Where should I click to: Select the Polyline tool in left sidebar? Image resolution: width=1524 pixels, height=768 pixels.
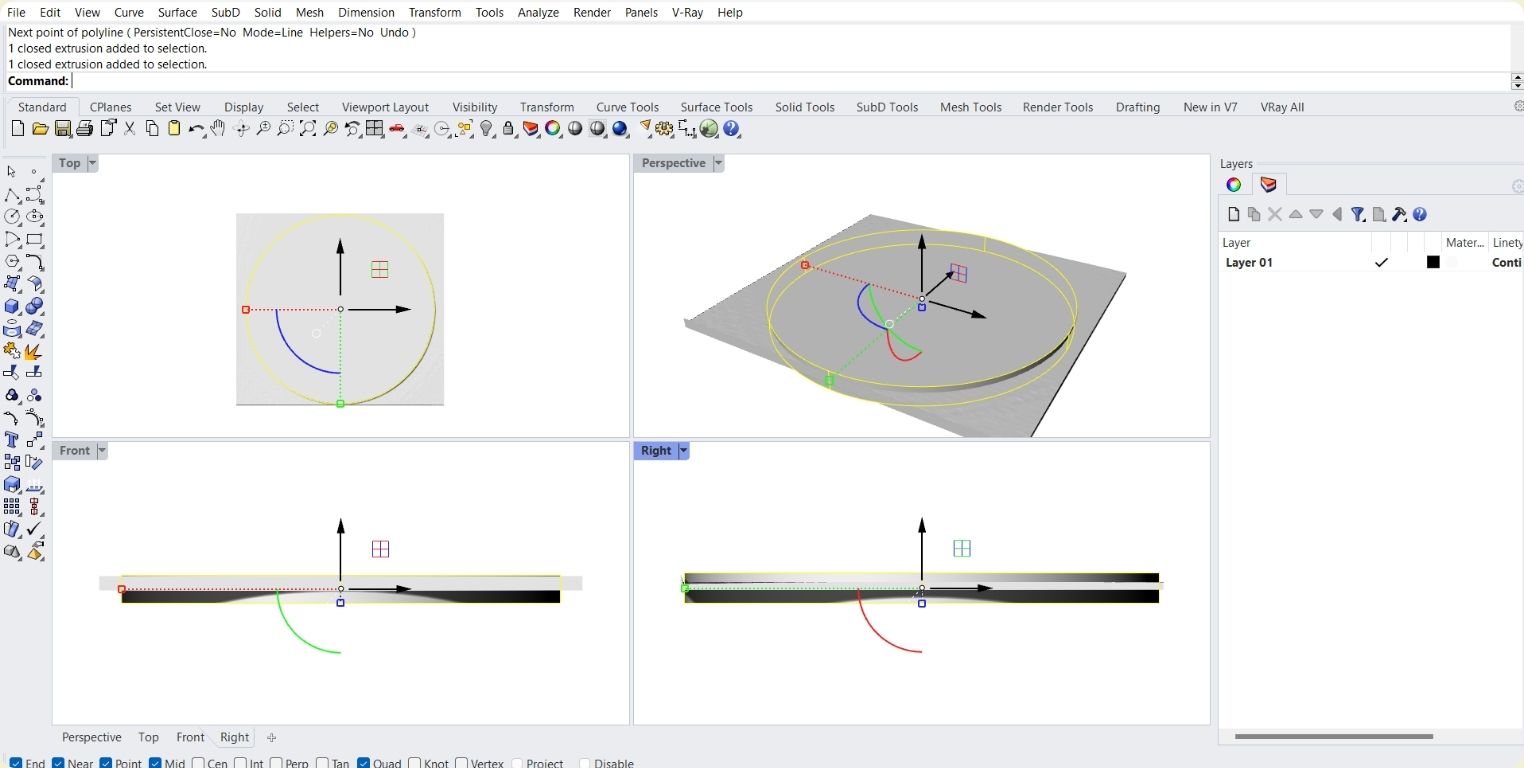click(x=13, y=195)
